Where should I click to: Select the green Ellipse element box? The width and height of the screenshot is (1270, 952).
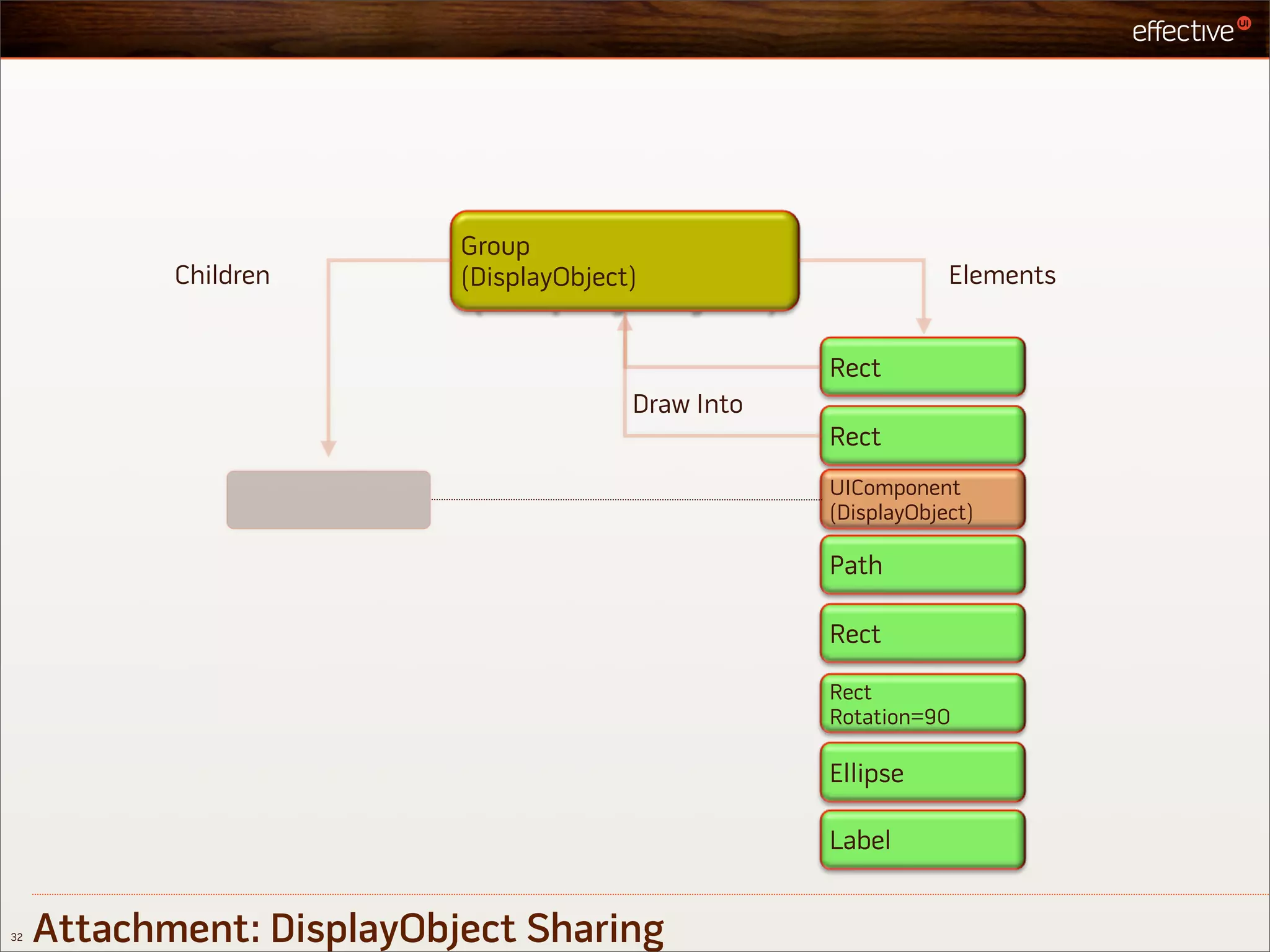pyautogui.click(x=922, y=772)
